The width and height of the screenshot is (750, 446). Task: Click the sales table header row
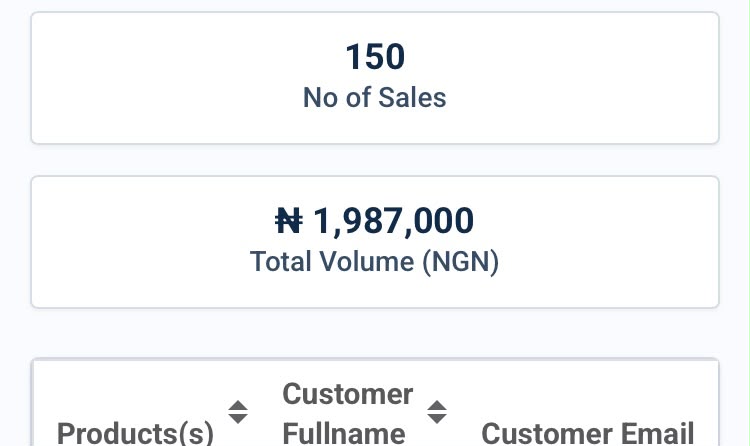pyautogui.click(x=375, y=413)
